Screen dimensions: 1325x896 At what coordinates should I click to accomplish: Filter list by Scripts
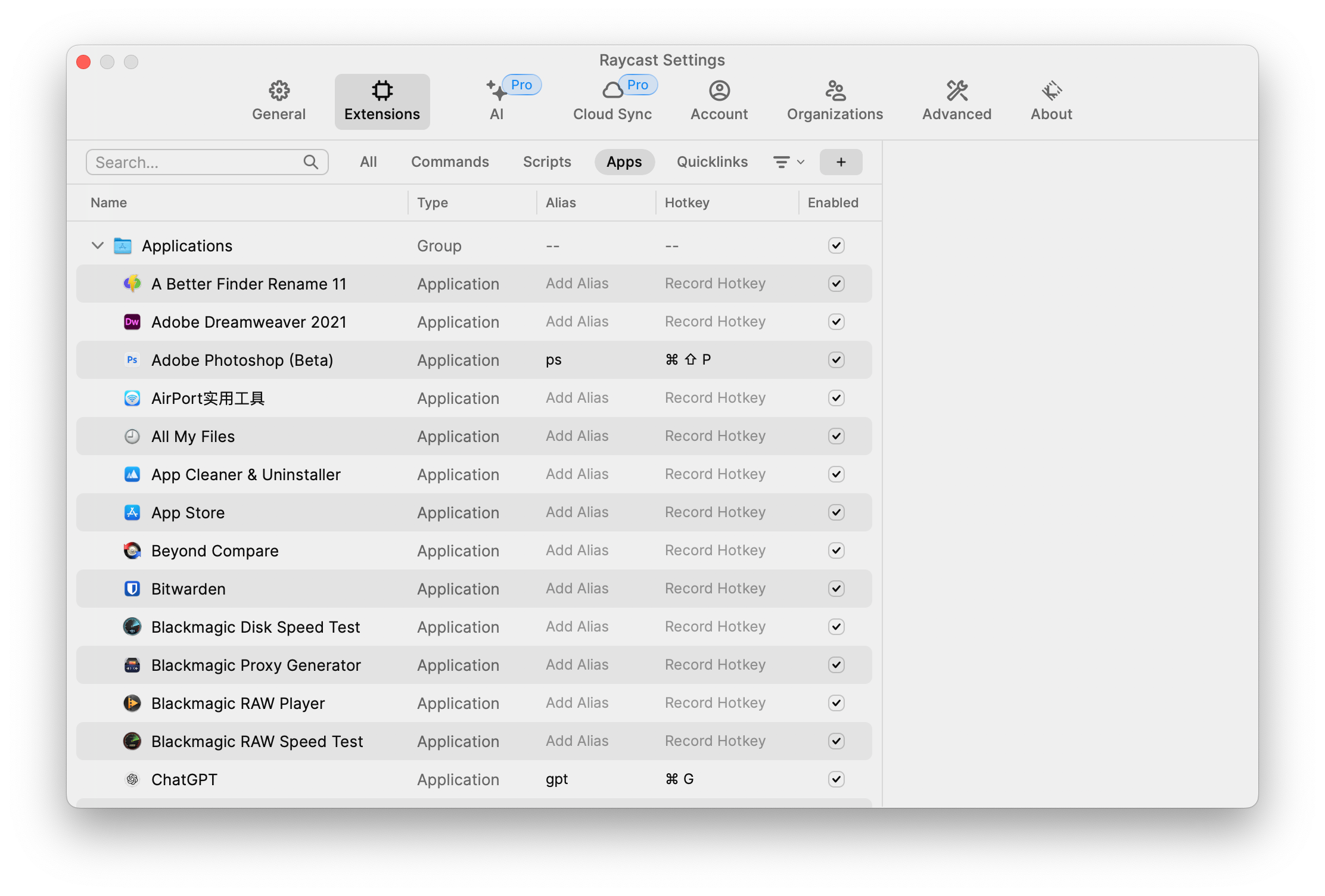(547, 162)
